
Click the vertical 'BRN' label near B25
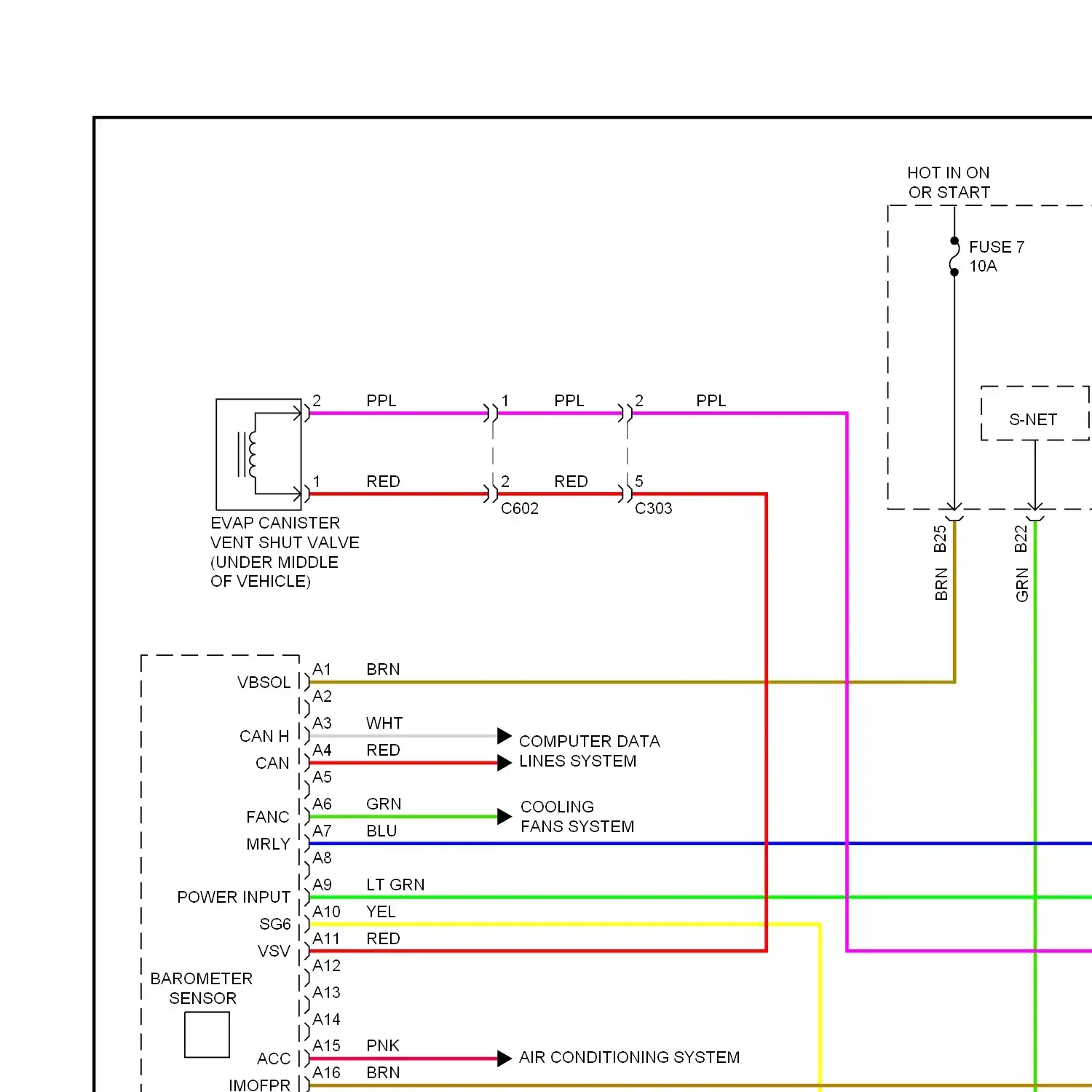tap(941, 585)
